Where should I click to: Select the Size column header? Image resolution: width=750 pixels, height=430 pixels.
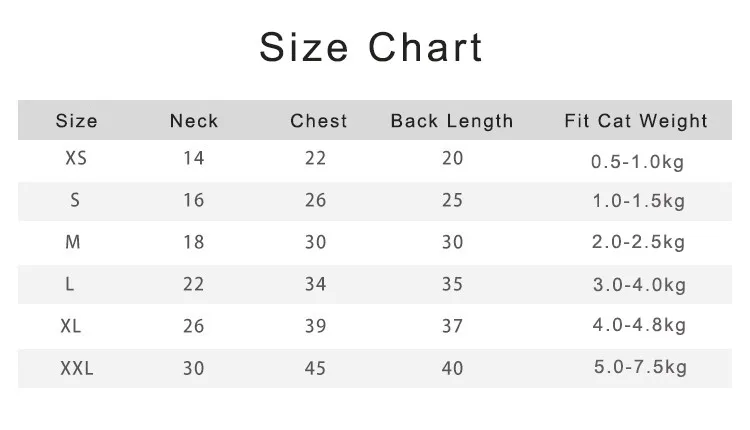[x=77, y=121]
